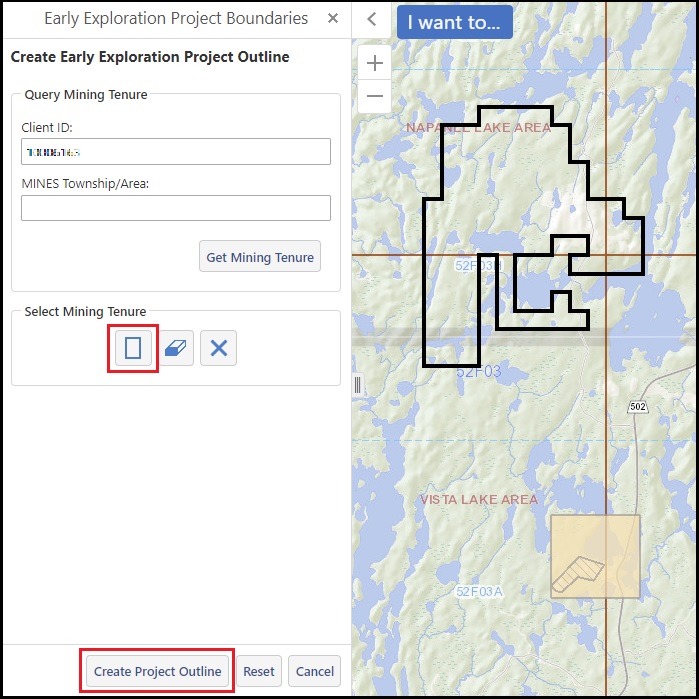Focus the MINES Township/Area input box
Viewport: 699px width, 699px height.
(x=176, y=208)
